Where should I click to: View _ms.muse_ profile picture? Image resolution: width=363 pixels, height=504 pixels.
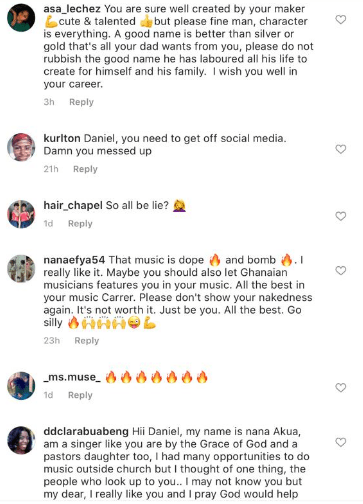(21, 386)
